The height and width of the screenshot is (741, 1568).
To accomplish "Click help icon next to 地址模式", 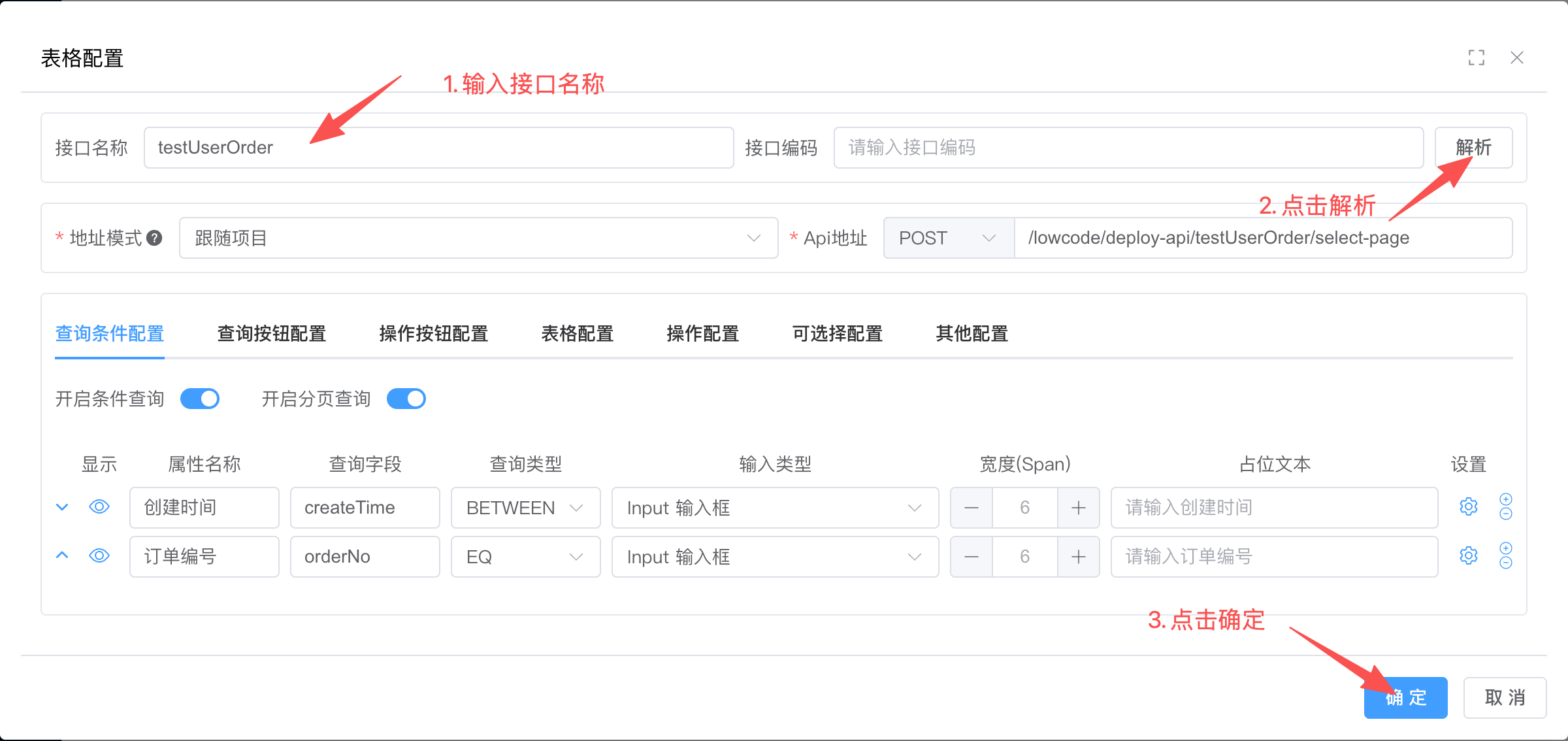I will click(154, 238).
